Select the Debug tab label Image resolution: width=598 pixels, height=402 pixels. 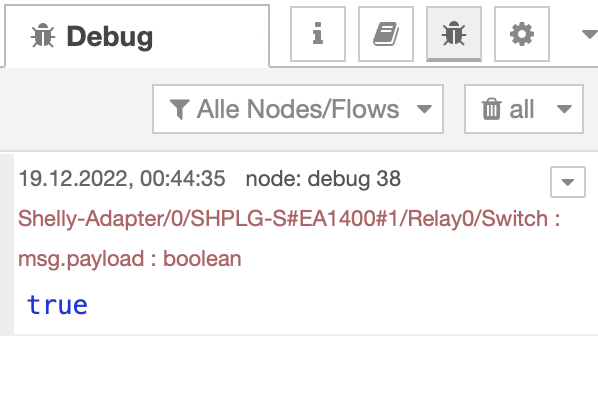tap(109, 37)
